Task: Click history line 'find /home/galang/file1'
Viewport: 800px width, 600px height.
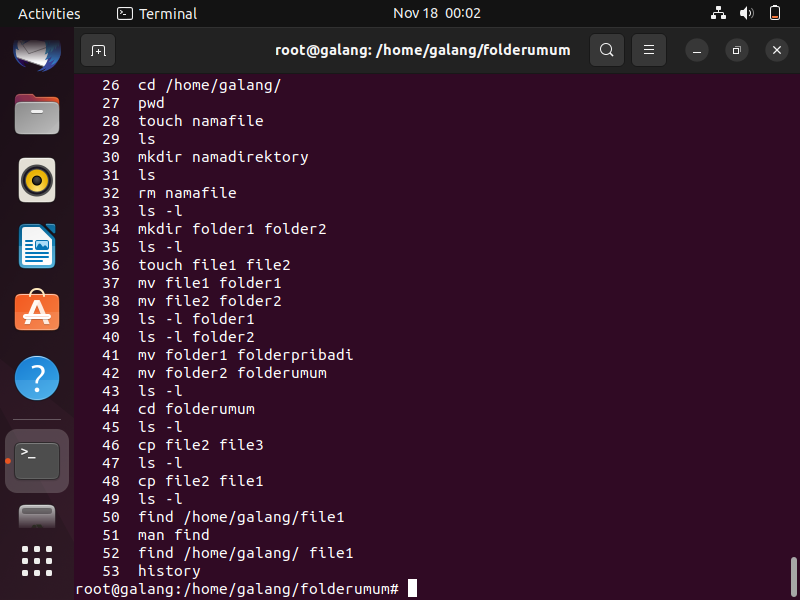Action: (x=241, y=517)
